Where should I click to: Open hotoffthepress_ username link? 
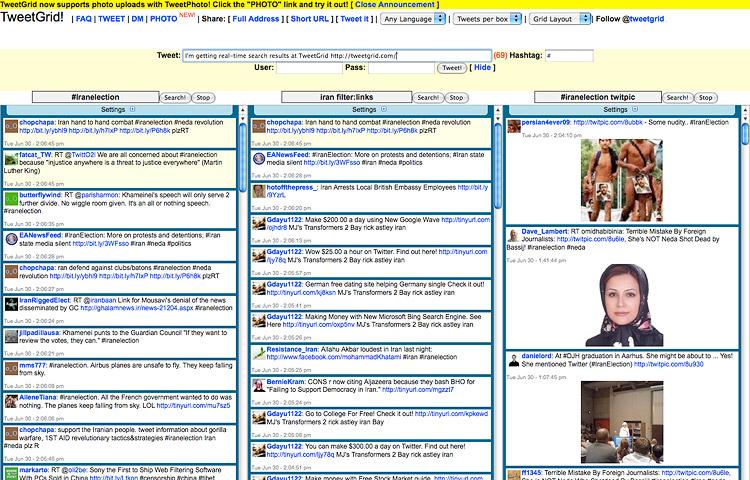(292, 187)
